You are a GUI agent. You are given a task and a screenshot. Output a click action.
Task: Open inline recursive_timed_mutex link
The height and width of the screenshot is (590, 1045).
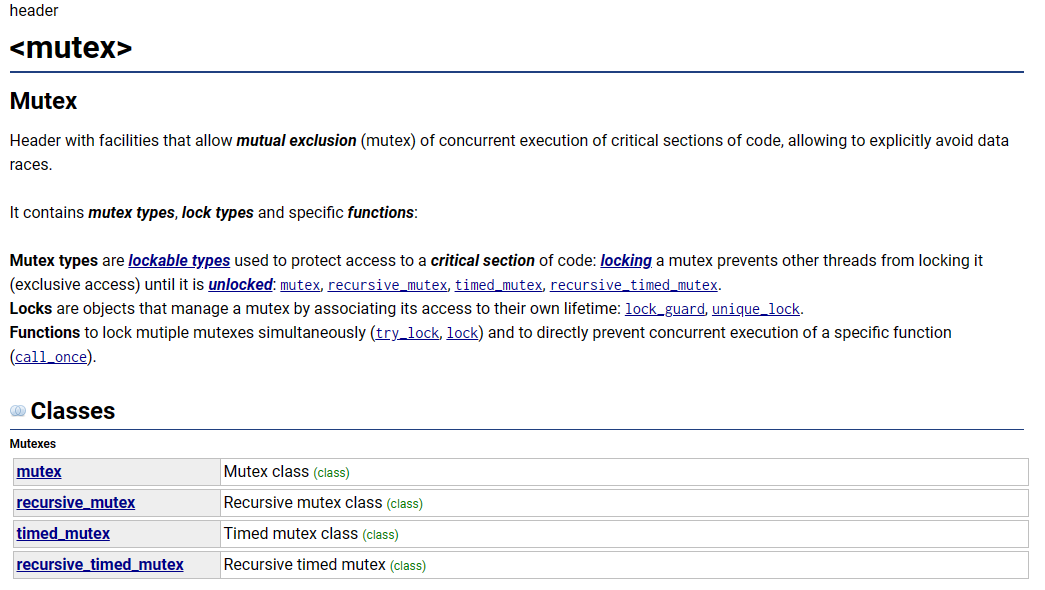634,285
